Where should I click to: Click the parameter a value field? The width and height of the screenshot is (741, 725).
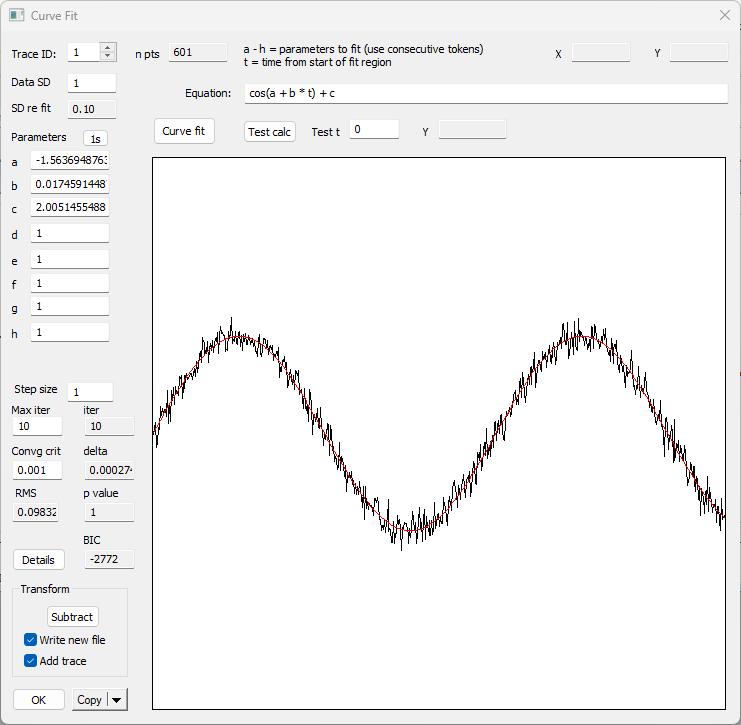click(x=70, y=161)
